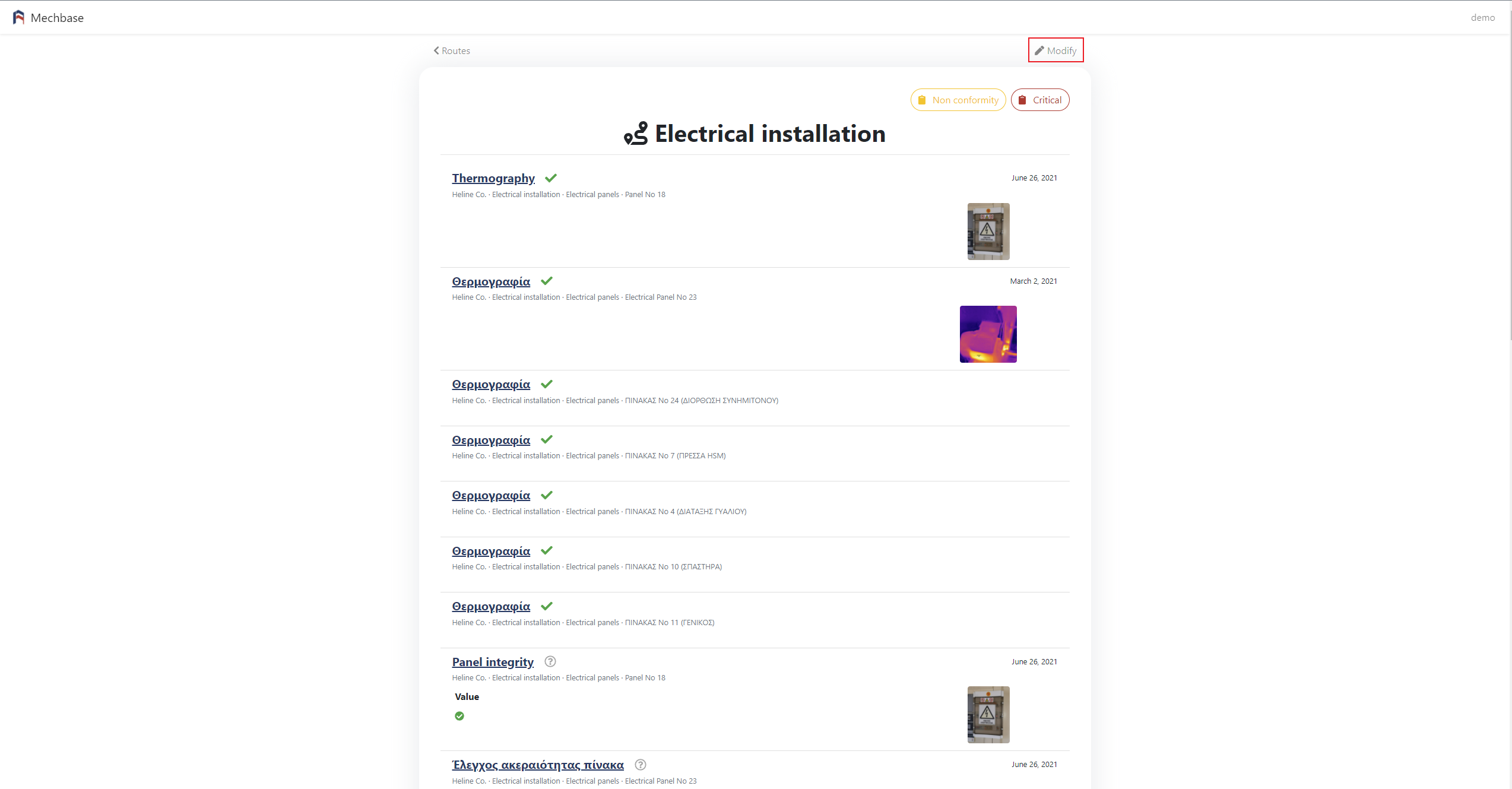Click breadcrumb text ending ΠΙΝΑΚΑΣ No 7 (ΠΡΕΣΣΑ HSM)
The width and height of the screenshot is (1512, 789).
[x=589, y=456]
